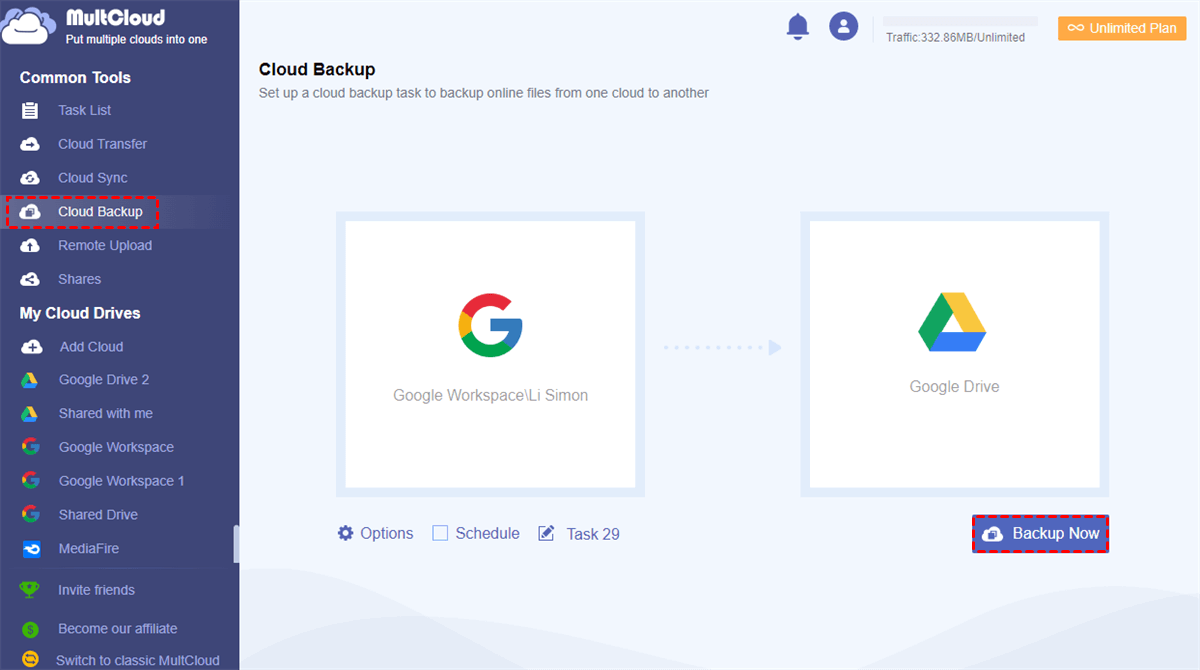Click the Remote Upload icon
Image resolution: width=1200 pixels, height=670 pixels.
[30, 246]
